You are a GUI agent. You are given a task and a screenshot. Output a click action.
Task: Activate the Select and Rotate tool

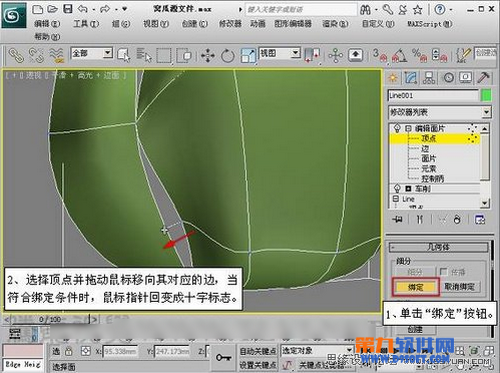[228, 55]
